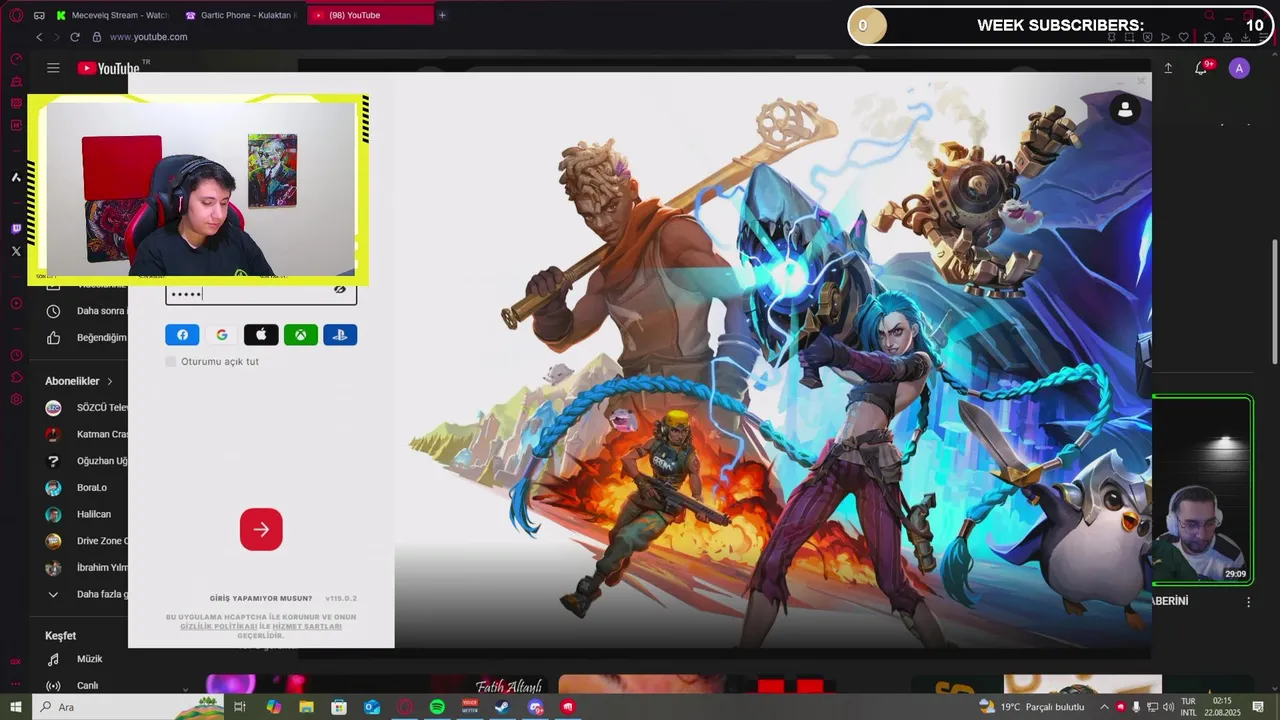Open SÖZCÜ Televizyonu subscription
This screenshot has height=720, width=1280.
click(87, 408)
